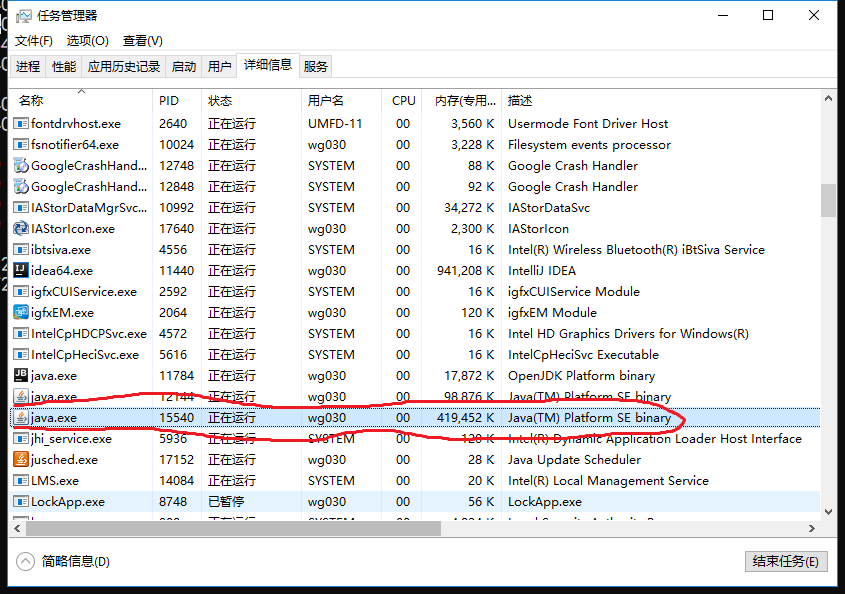Select the jusched.exe Java Update icon

(21, 460)
